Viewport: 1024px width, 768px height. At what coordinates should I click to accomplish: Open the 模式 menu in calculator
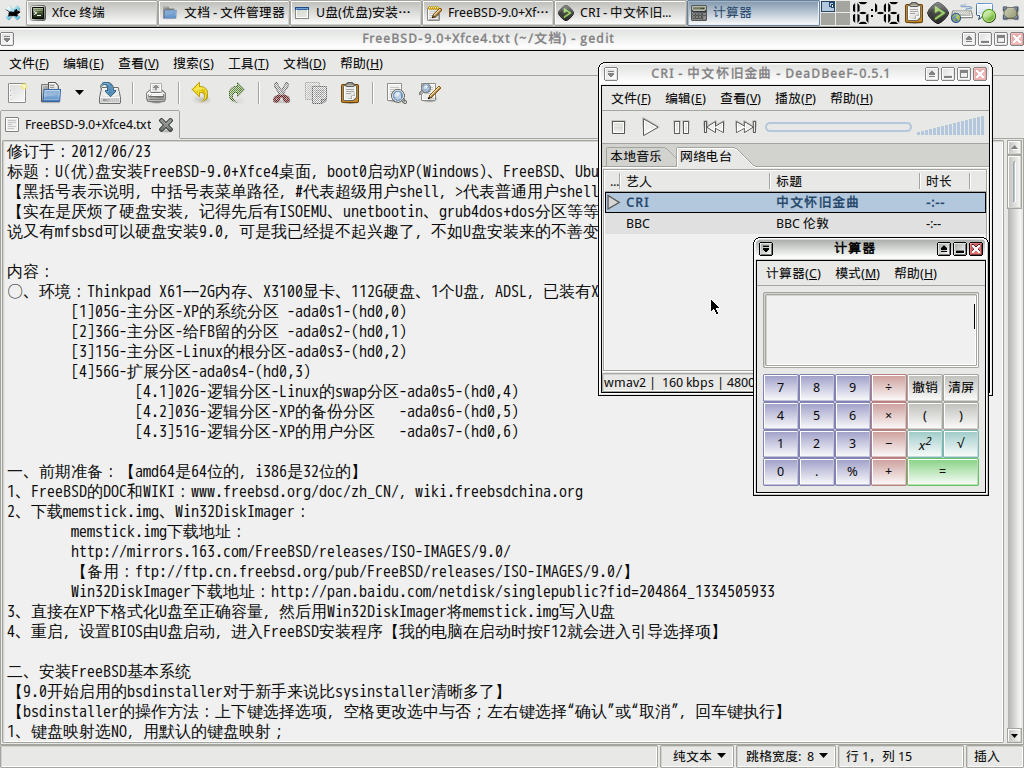point(857,274)
